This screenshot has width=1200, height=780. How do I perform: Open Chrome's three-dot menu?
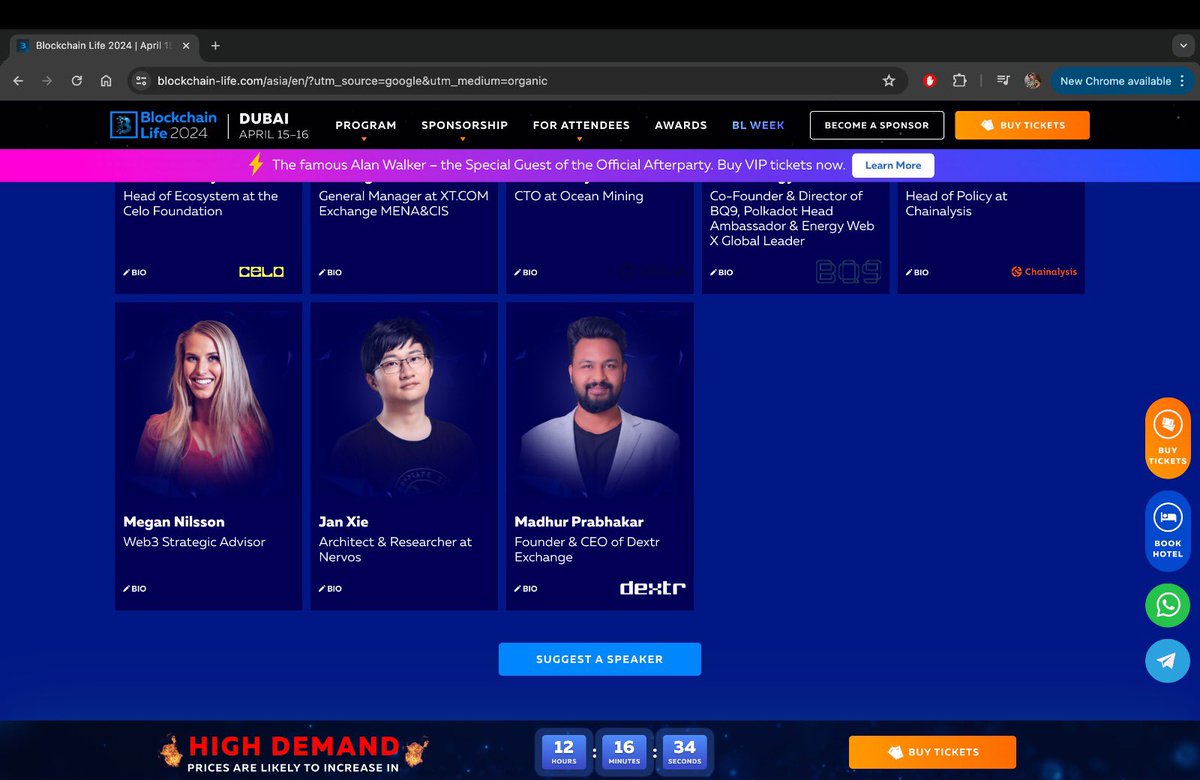[1183, 81]
